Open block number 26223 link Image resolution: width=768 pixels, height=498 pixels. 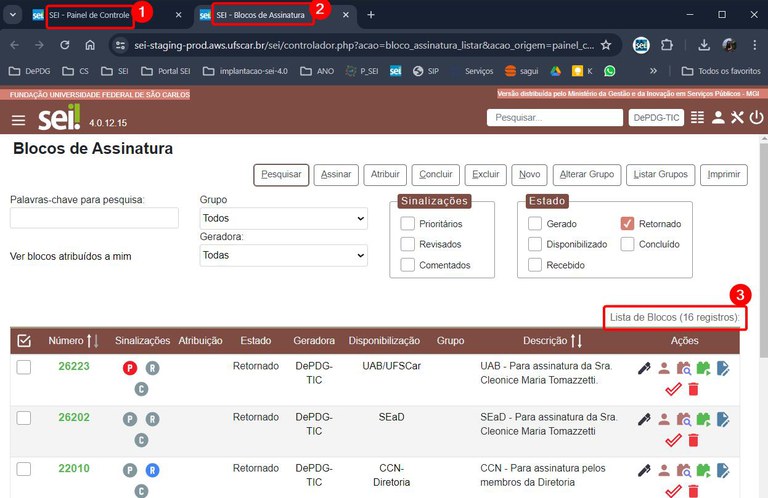coord(73,366)
